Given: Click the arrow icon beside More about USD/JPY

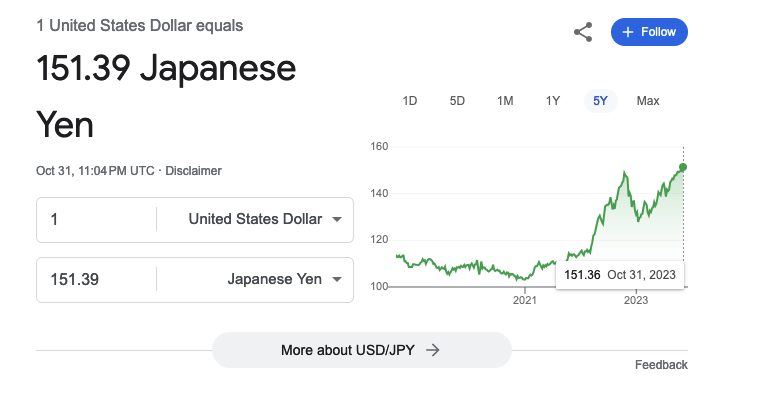Looking at the screenshot, I should pos(432,350).
